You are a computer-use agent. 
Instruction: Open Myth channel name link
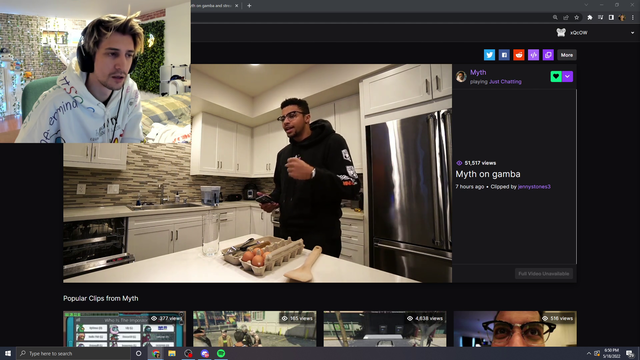click(478, 72)
